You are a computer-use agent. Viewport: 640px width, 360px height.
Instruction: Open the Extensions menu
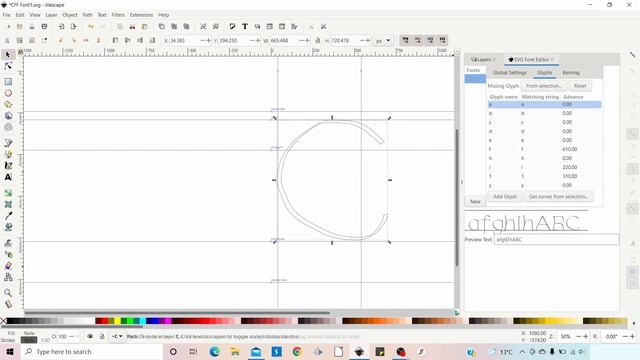click(x=141, y=15)
